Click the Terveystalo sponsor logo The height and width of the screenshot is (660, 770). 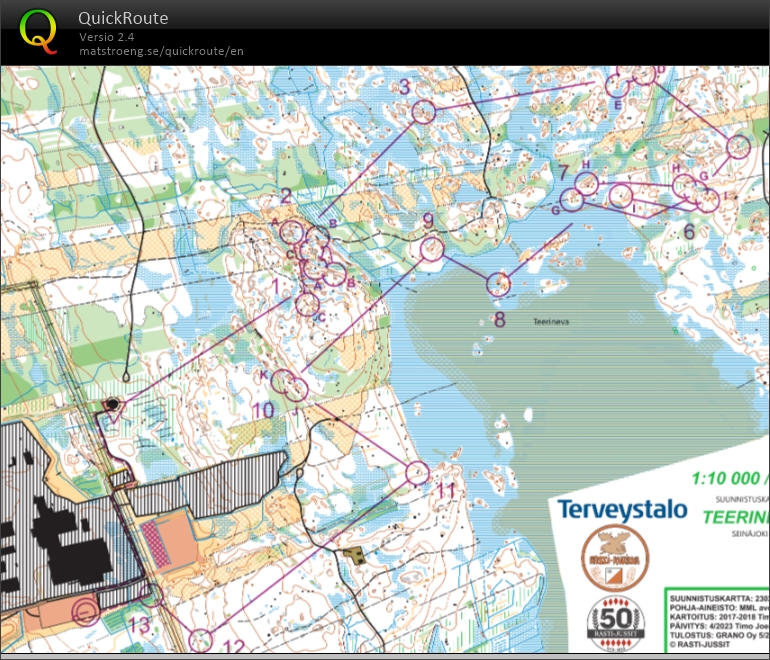tap(622, 509)
